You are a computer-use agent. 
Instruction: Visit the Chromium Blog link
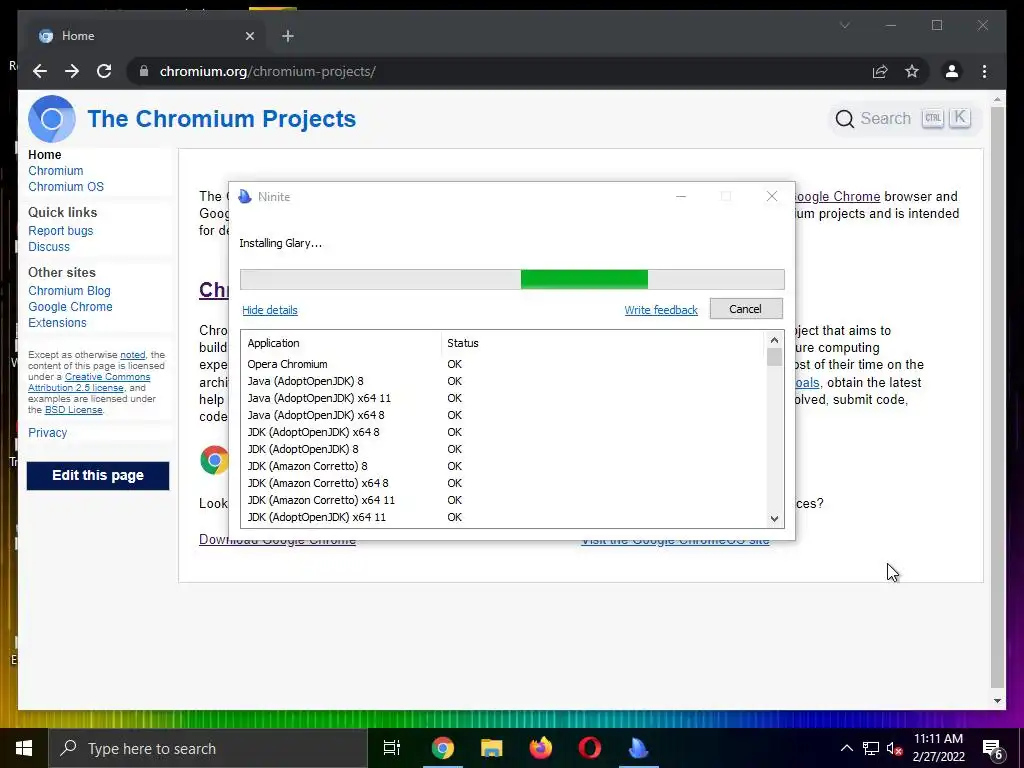click(69, 291)
